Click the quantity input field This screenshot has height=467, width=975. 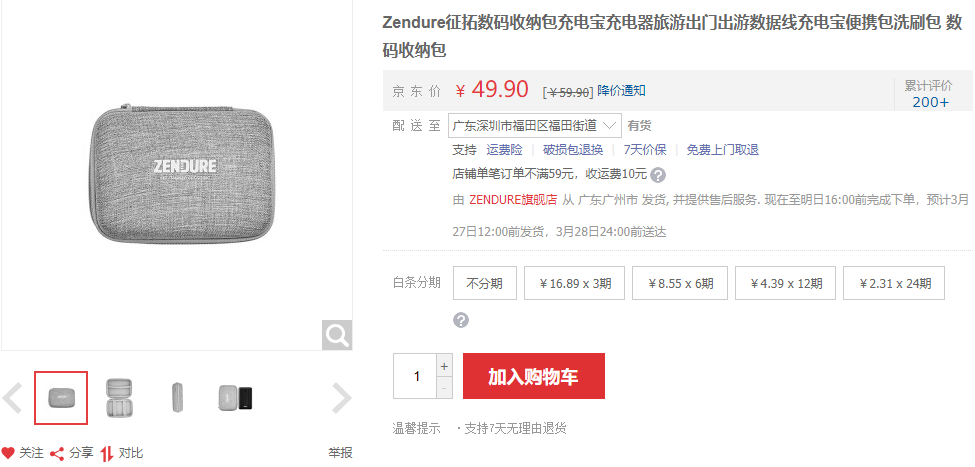pos(415,376)
